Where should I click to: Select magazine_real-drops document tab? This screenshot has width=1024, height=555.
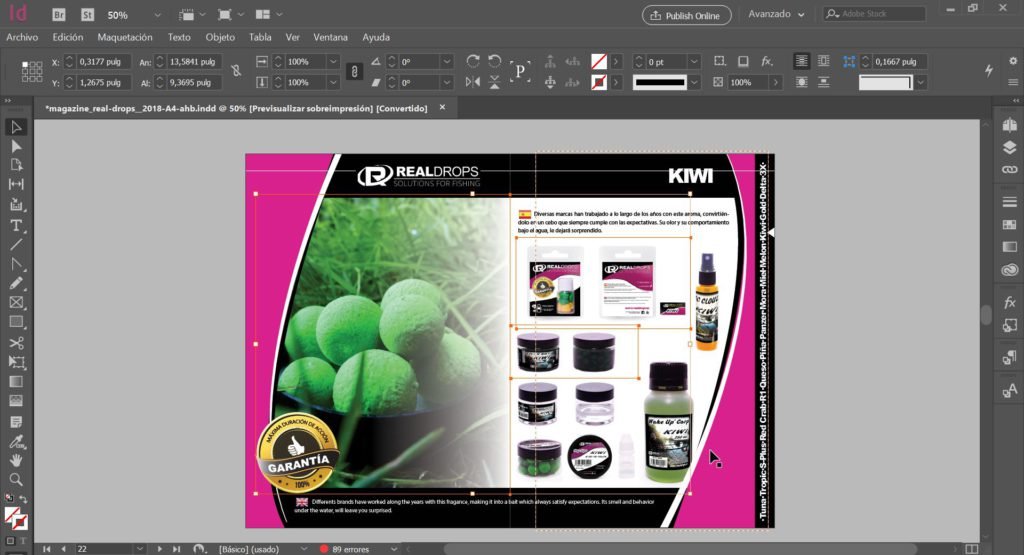(236, 108)
